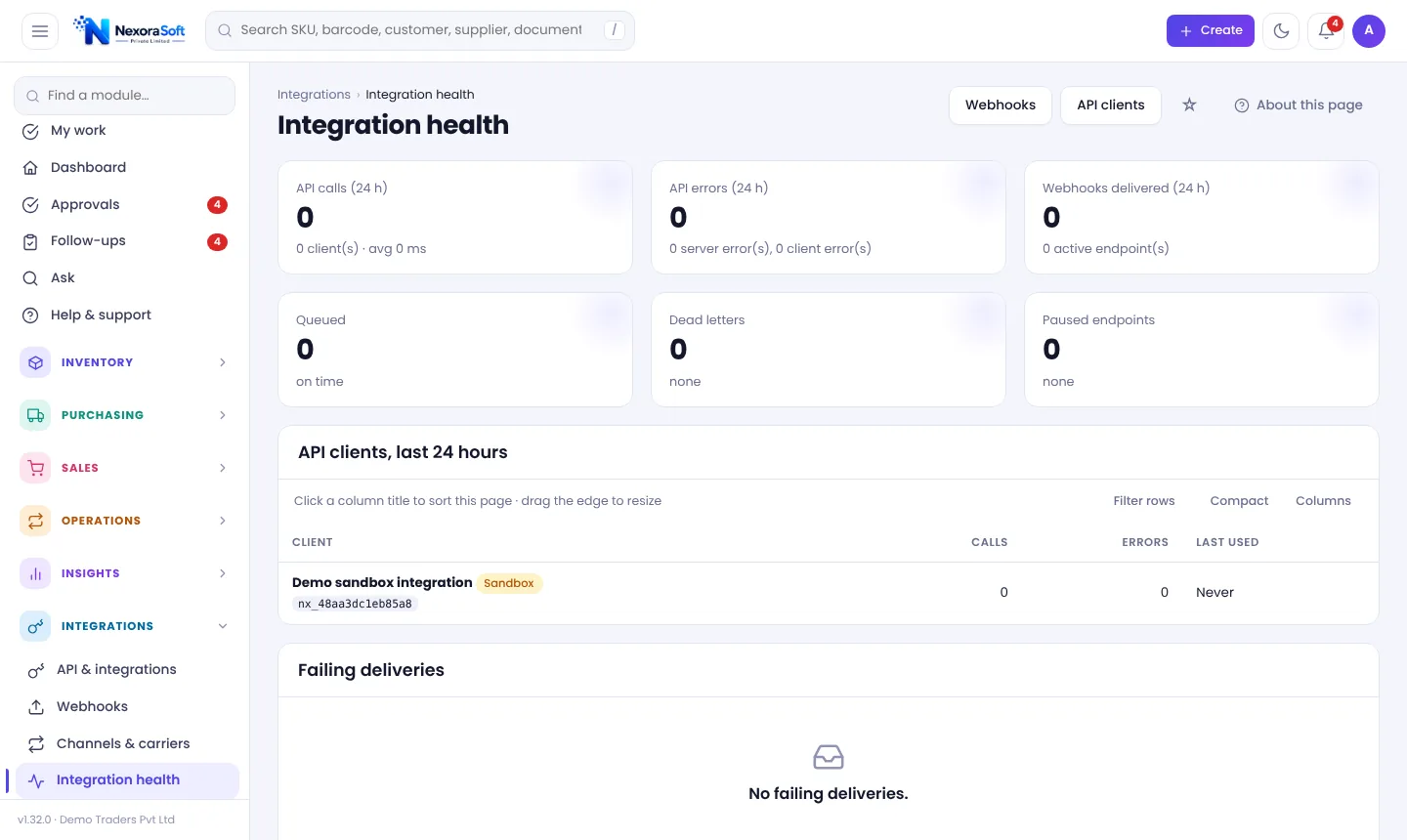
Task: Open Filter rows control
Action: 1144,501
